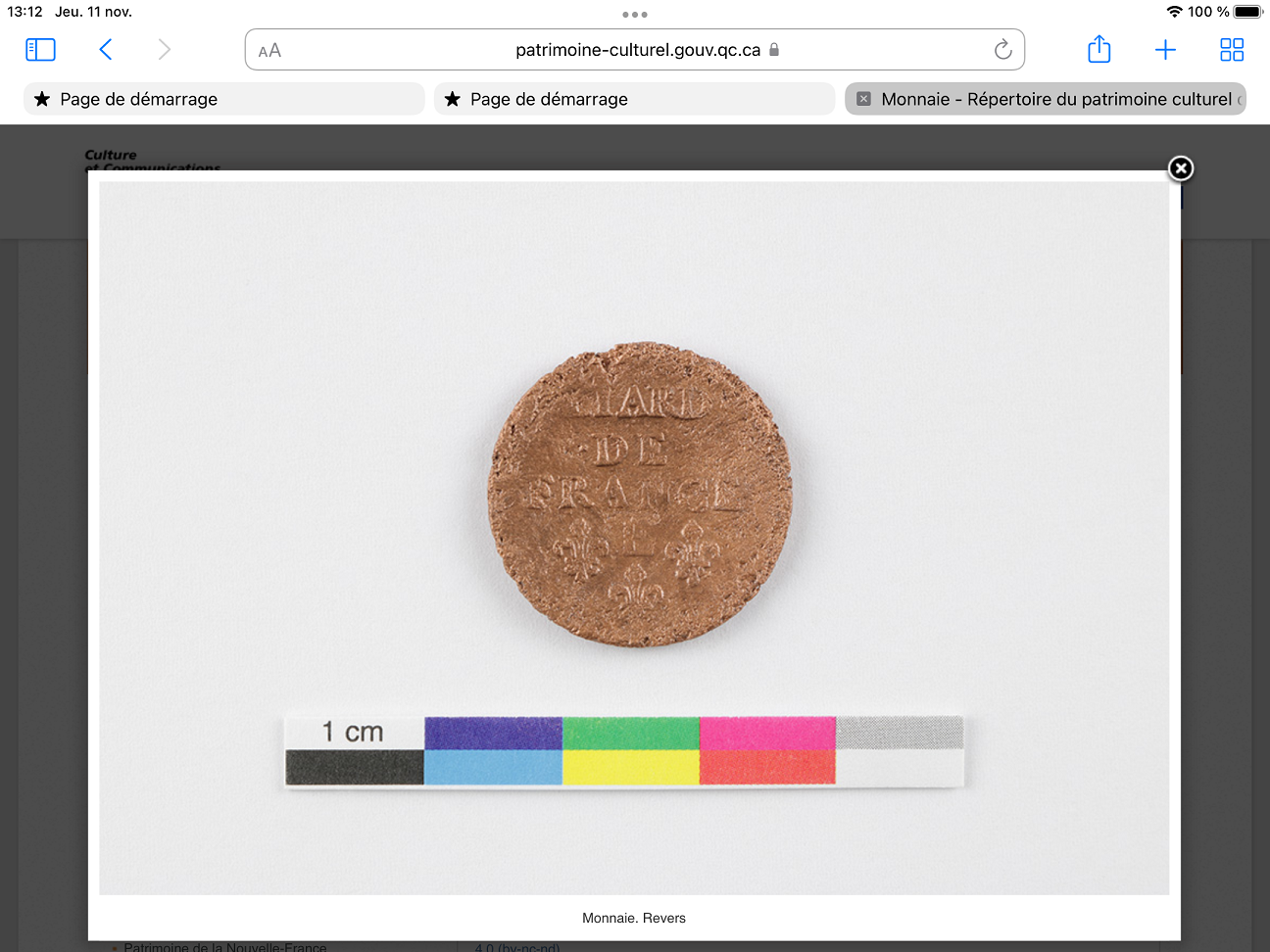Open the AA reader and text options
Screen dimensions: 1270x952
pos(269,51)
